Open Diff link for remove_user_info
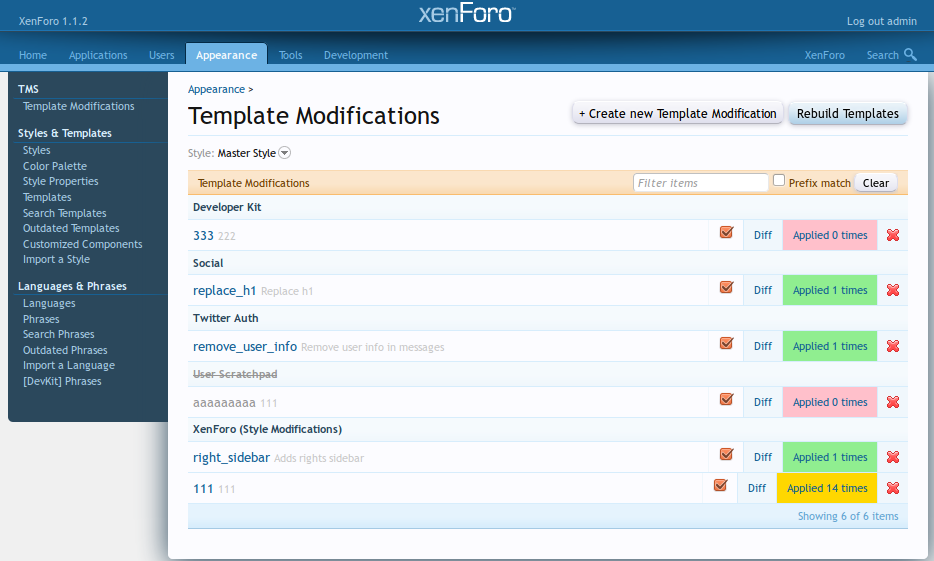The width and height of the screenshot is (934, 561). (763, 346)
